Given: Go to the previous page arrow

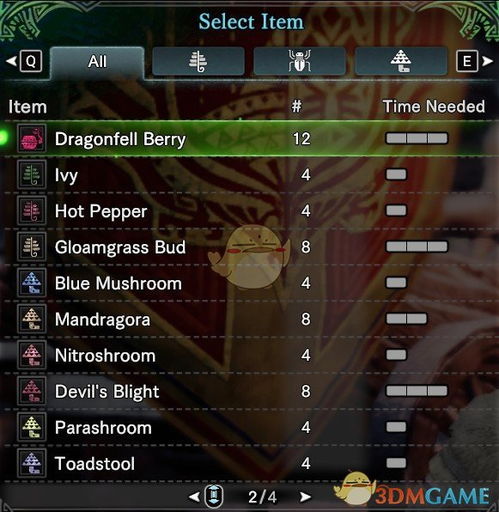Looking at the screenshot, I should (x=194, y=497).
